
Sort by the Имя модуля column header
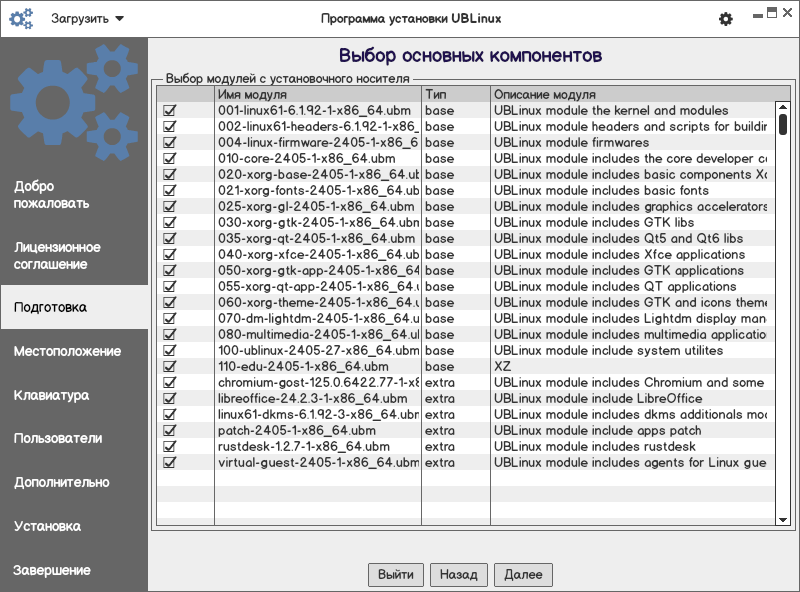pyautogui.click(x=318, y=94)
